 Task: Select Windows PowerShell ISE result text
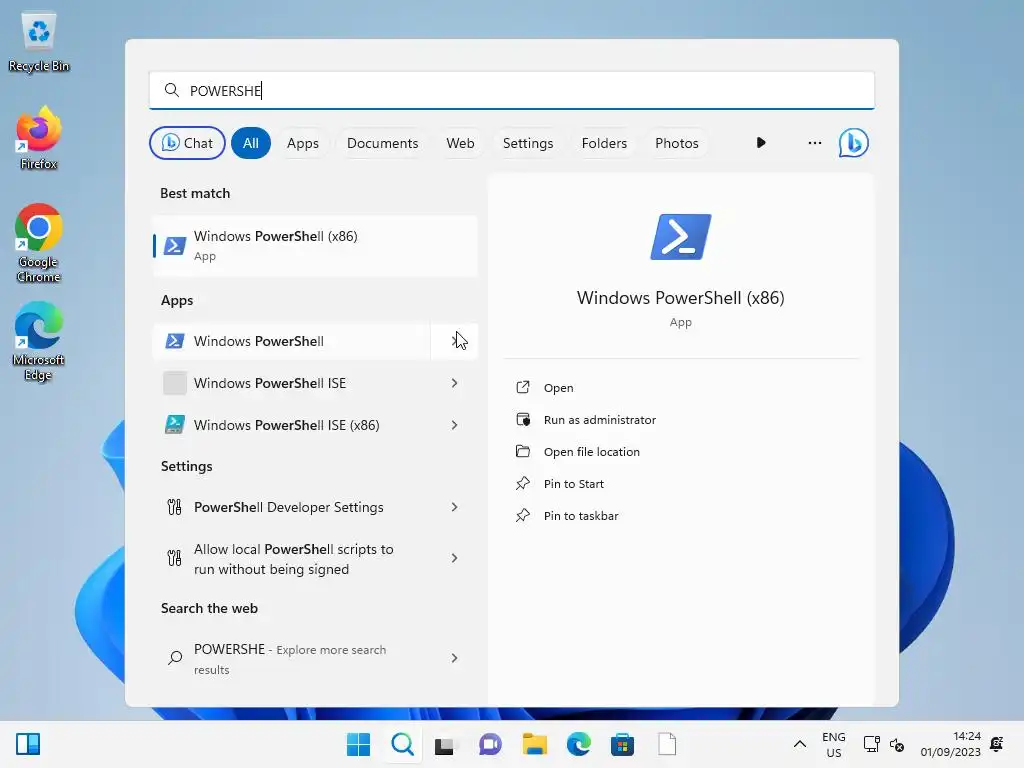[270, 383]
